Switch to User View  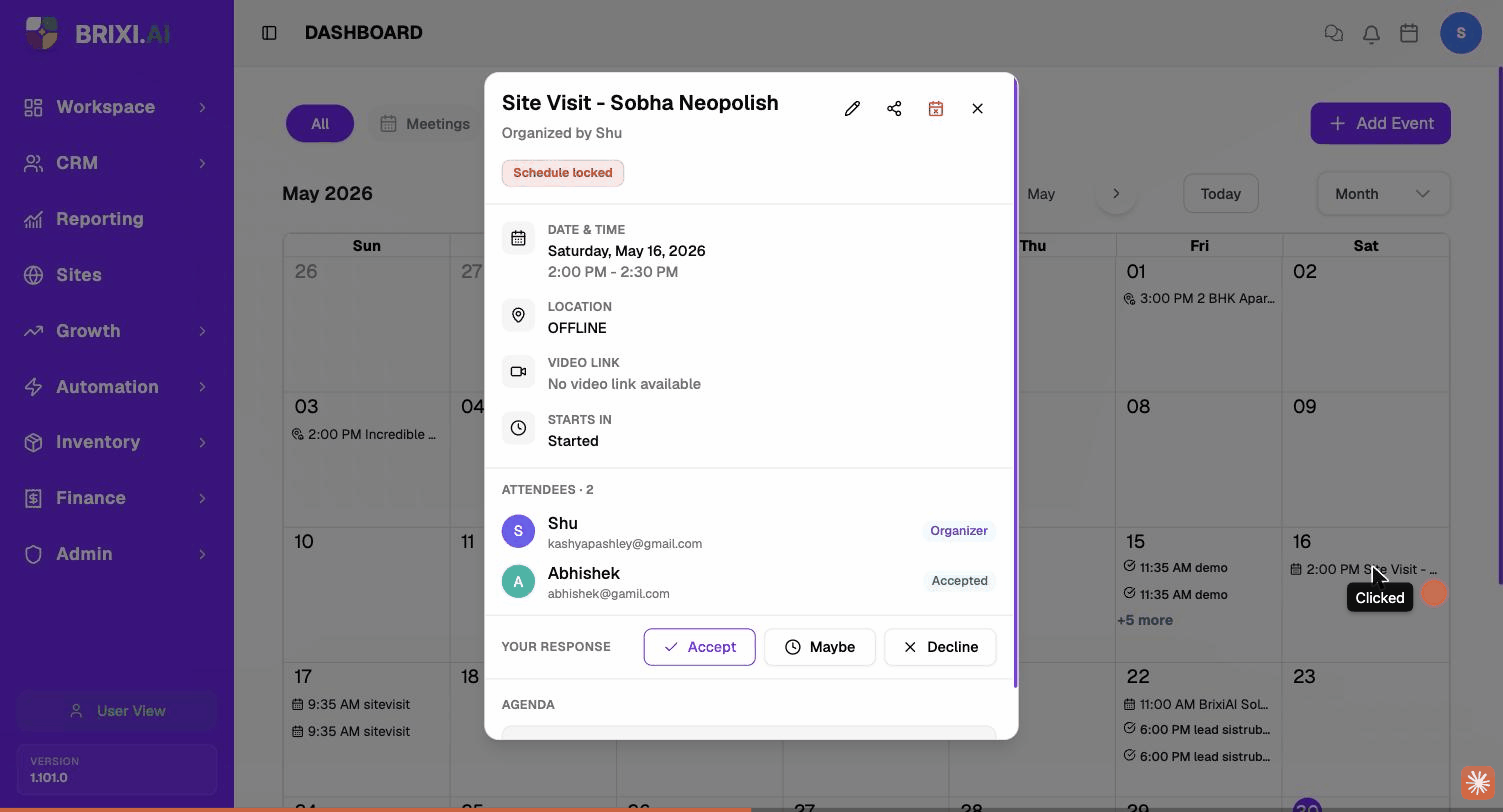[x=117, y=711]
